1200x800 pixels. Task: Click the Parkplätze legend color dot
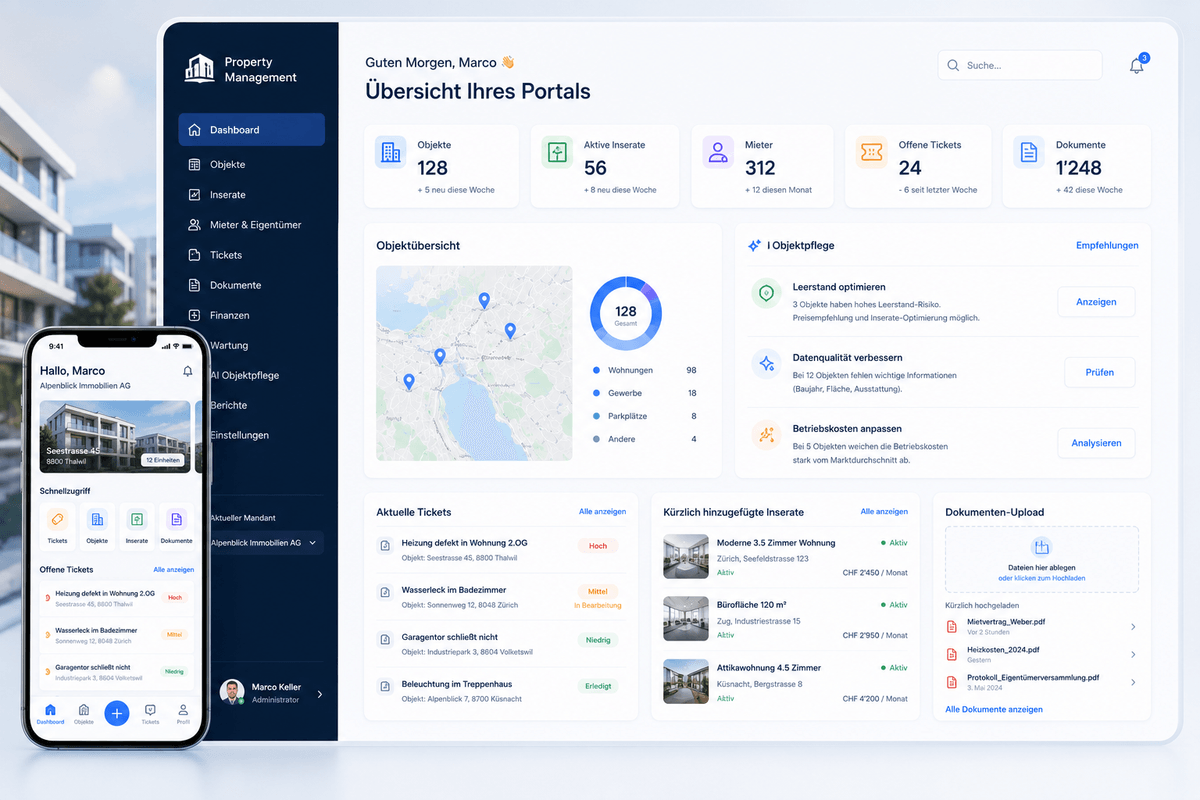click(x=596, y=416)
